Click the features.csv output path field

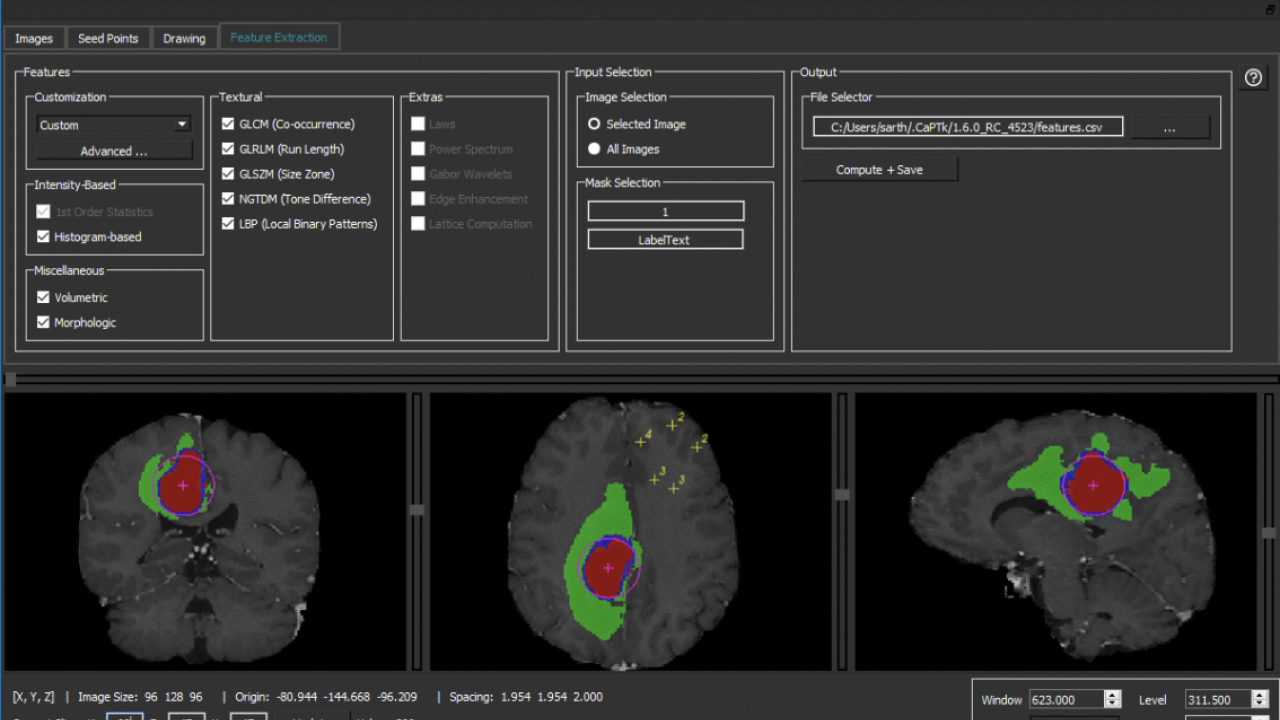[966, 126]
